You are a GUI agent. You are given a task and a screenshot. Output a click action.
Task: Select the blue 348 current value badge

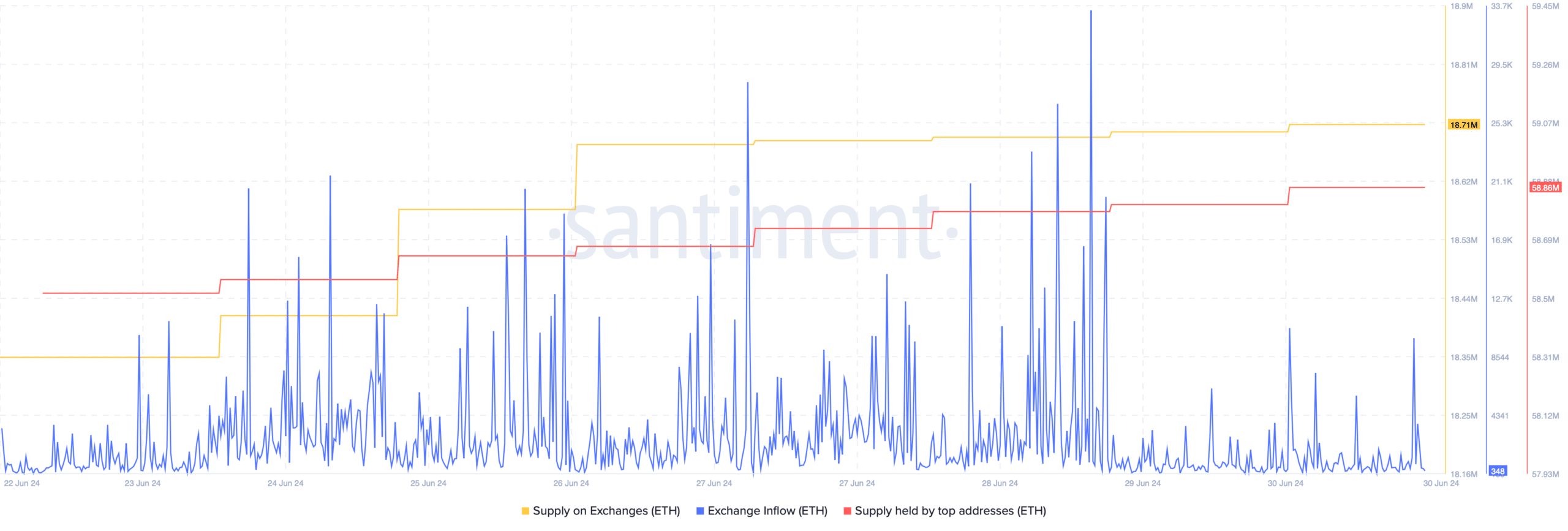point(1498,472)
